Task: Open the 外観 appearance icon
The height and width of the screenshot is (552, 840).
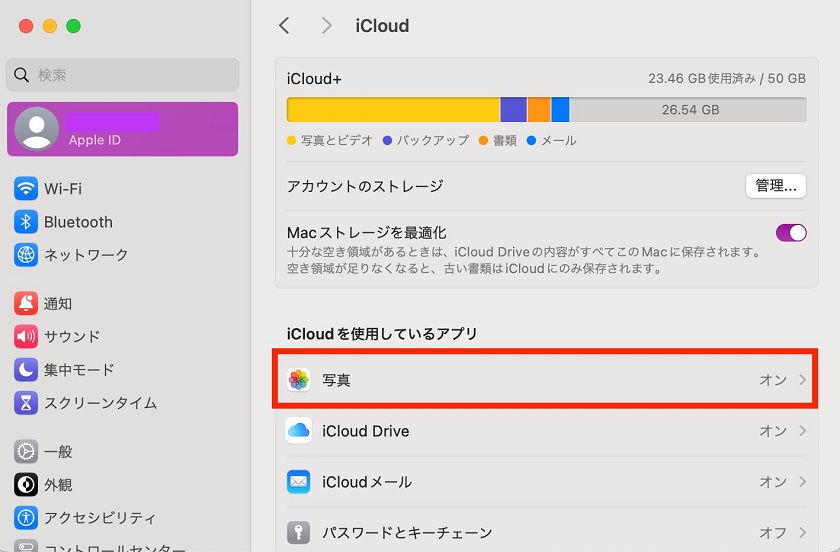Action: [x=26, y=485]
